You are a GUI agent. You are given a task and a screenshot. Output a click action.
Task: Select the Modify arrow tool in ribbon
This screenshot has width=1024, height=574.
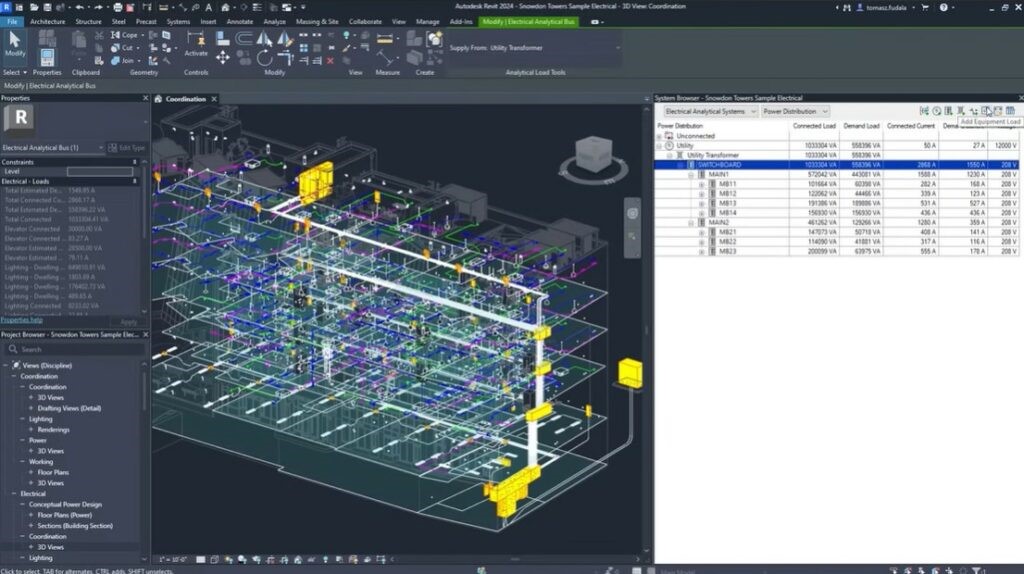(14, 44)
